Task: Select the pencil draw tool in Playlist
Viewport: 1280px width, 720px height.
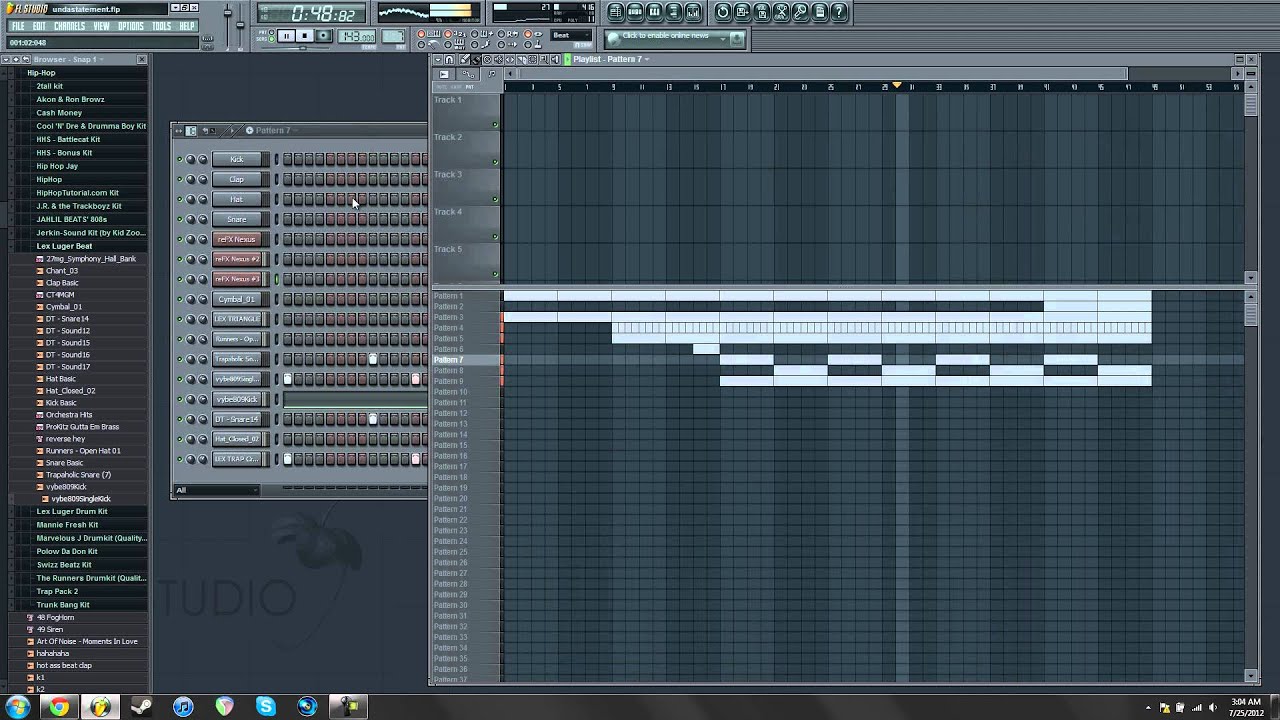Action: coord(464,59)
